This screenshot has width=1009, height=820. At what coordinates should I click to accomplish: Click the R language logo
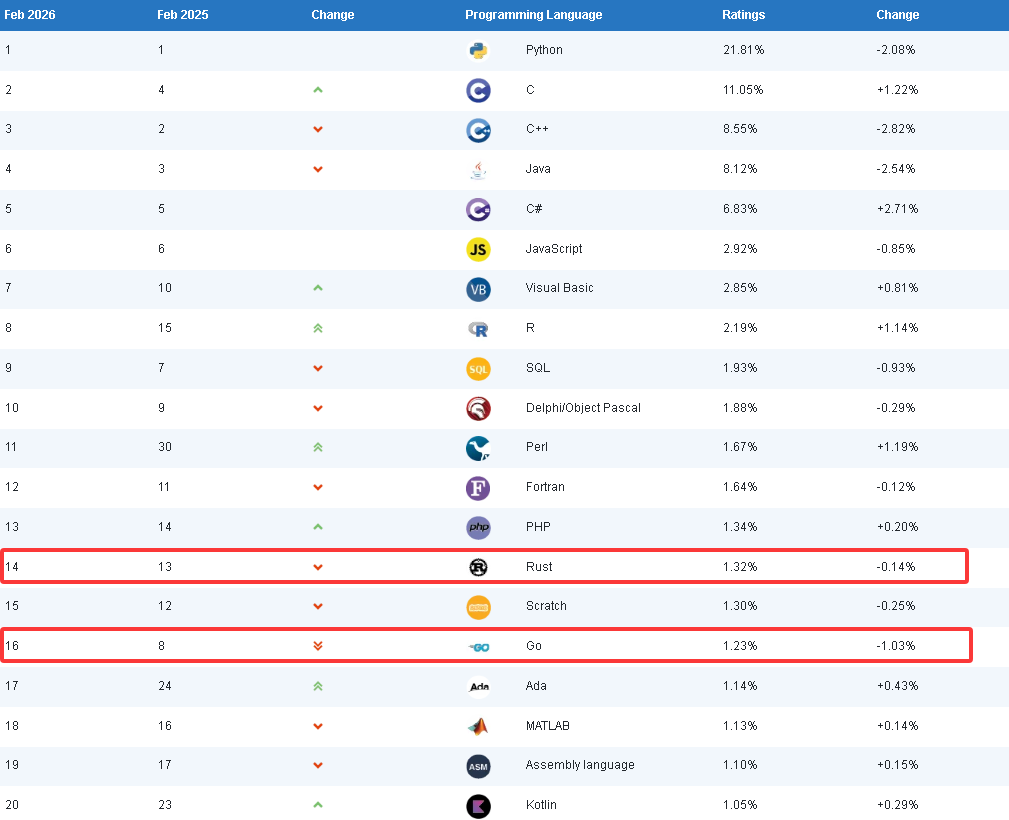pos(478,329)
